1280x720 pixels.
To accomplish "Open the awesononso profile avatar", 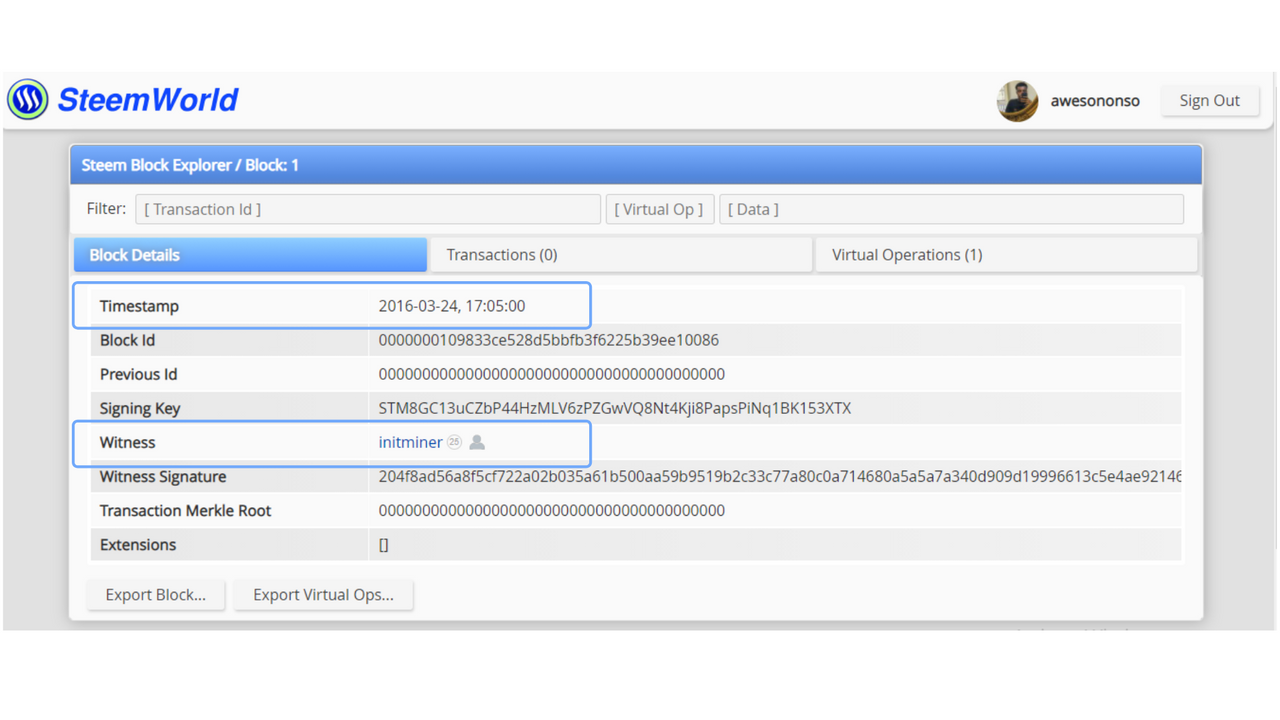I will [1017, 101].
